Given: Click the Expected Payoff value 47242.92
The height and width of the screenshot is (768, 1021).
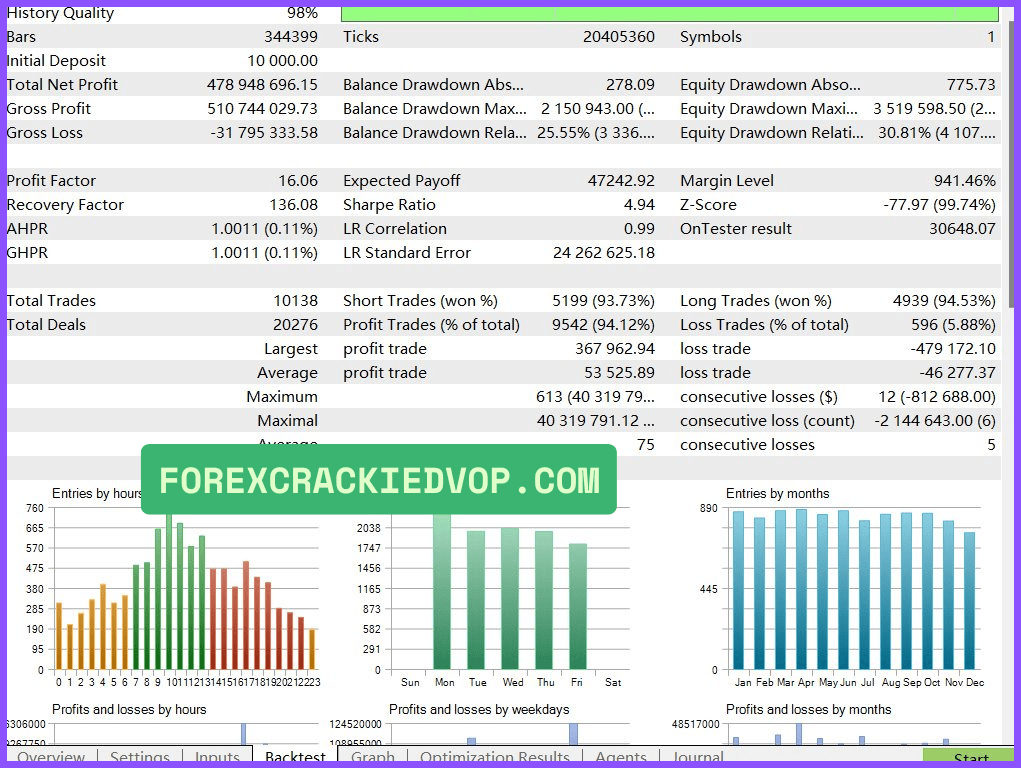Looking at the screenshot, I should pos(621,181).
